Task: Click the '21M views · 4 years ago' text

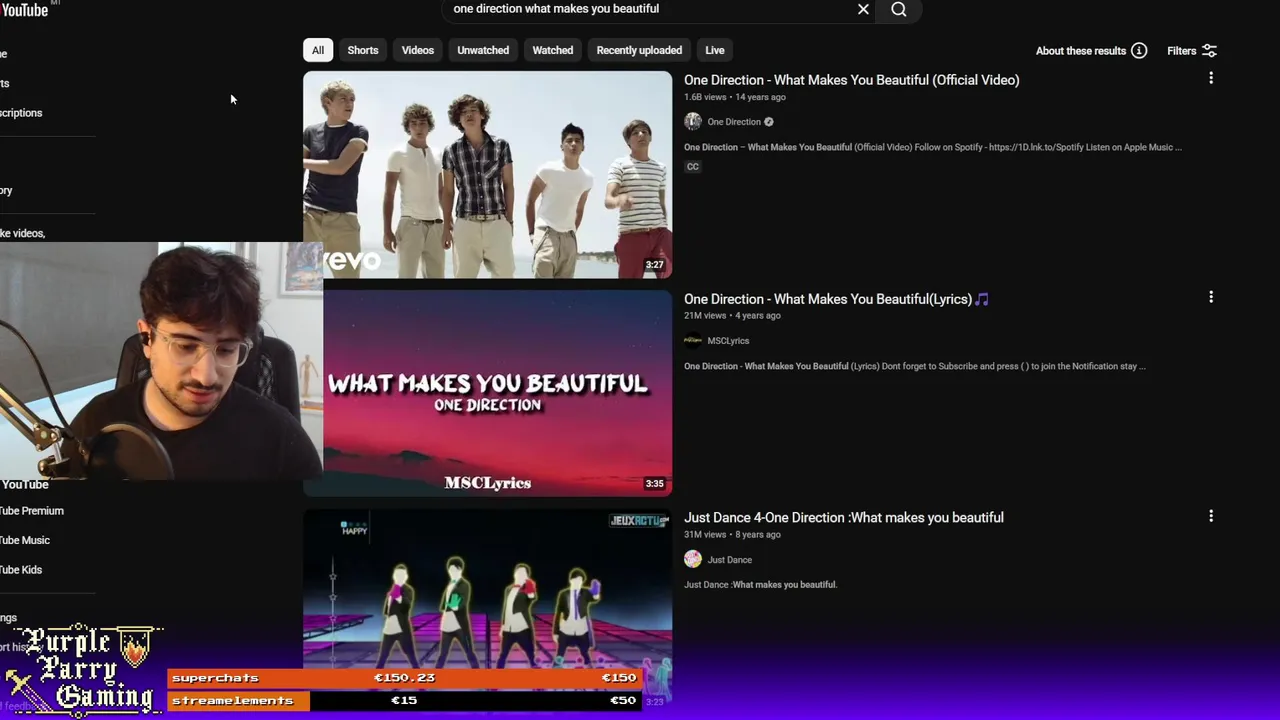Action: click(x=732, y=316)
